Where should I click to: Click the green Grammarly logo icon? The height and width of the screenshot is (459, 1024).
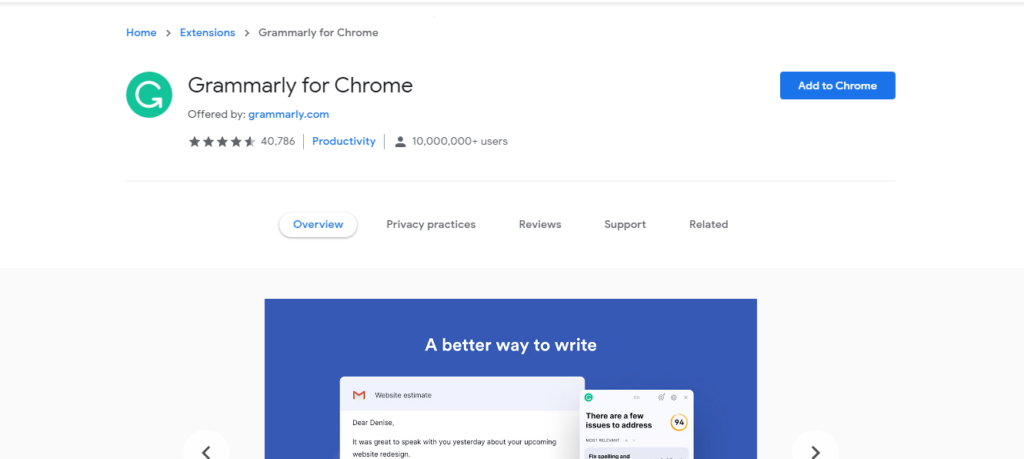pos(149,95)
